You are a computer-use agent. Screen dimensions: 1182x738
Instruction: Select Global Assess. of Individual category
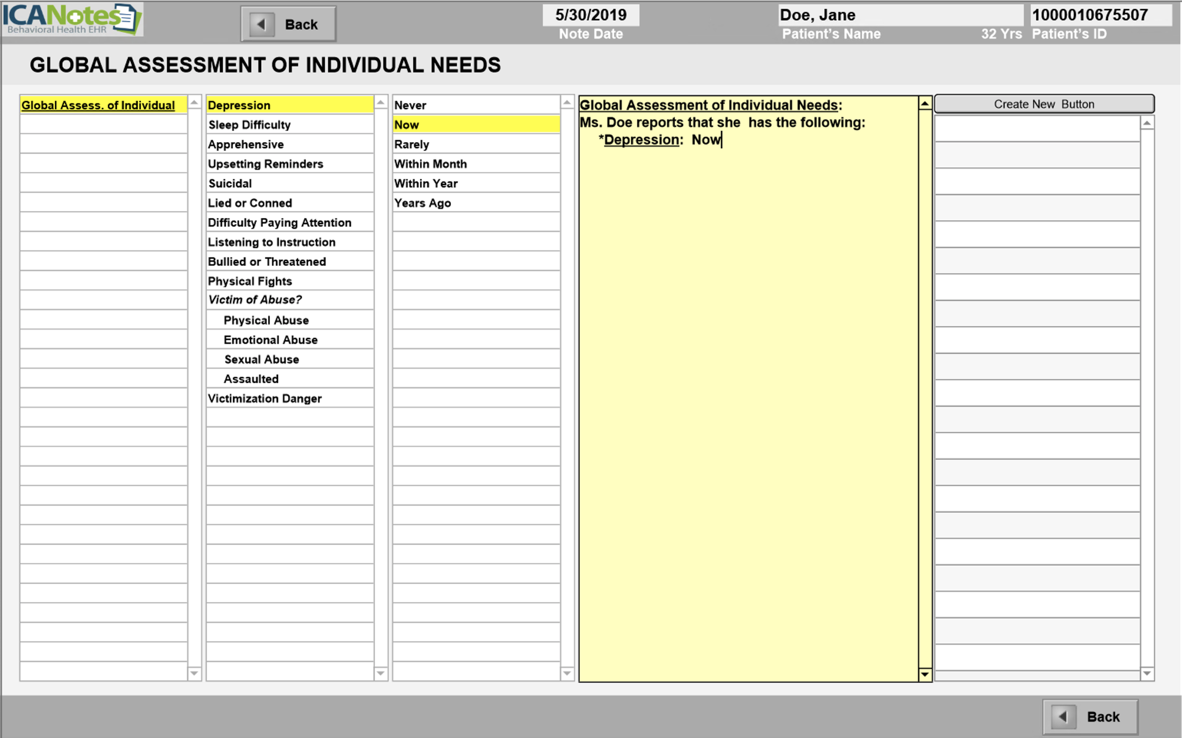[x=98, y=105]
